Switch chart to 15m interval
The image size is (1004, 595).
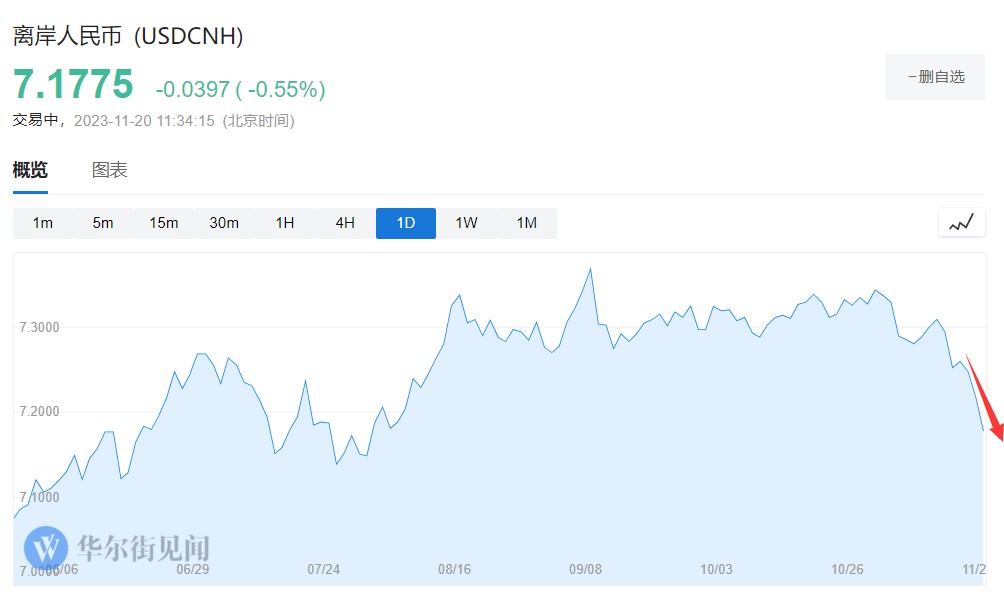pyautogui.click(x=164, y=223)
